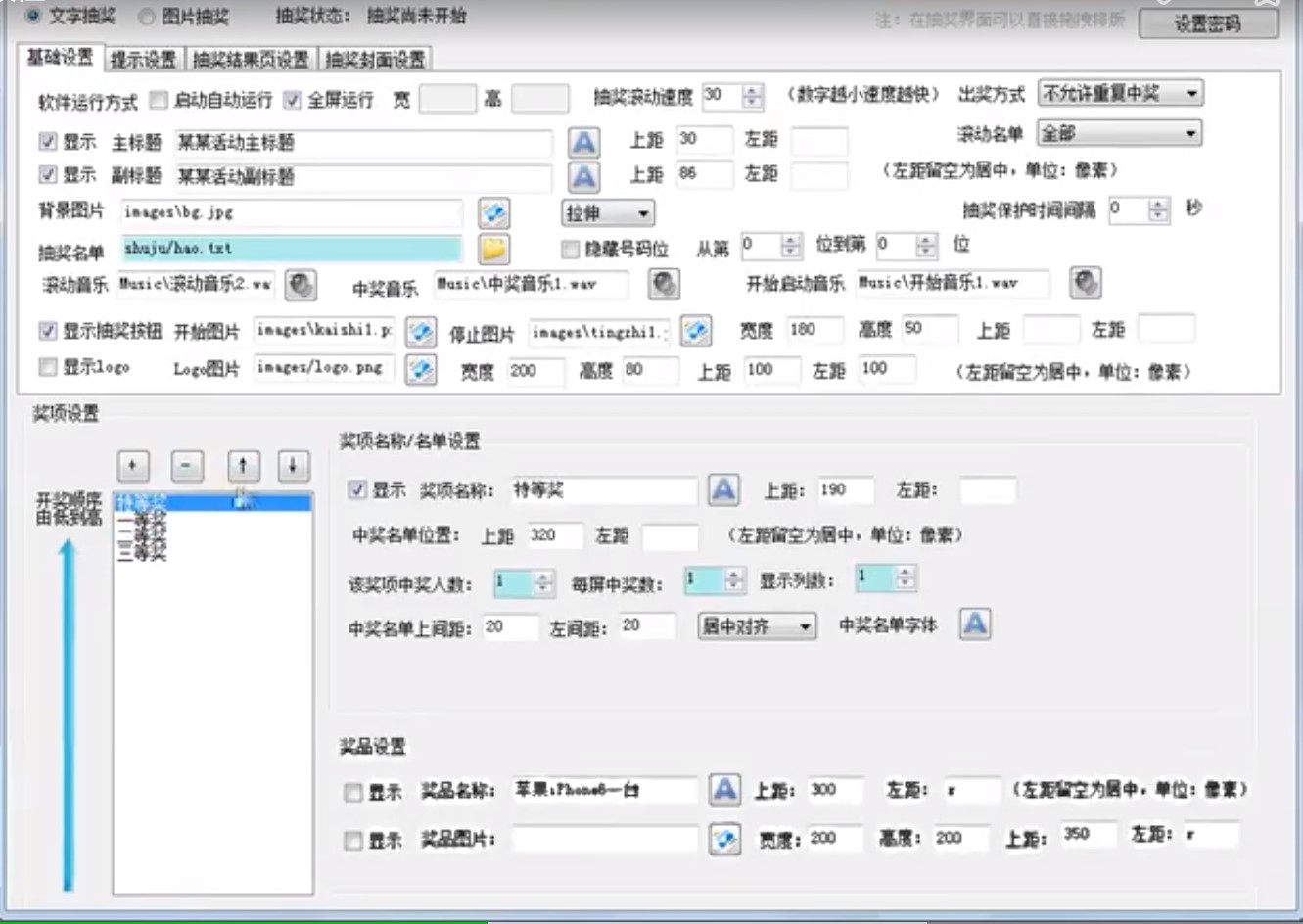This screenshot has width=1303, height=924.
Task: Select the 图片抽奖 picture lottery mode
Action: click(143, 16)
